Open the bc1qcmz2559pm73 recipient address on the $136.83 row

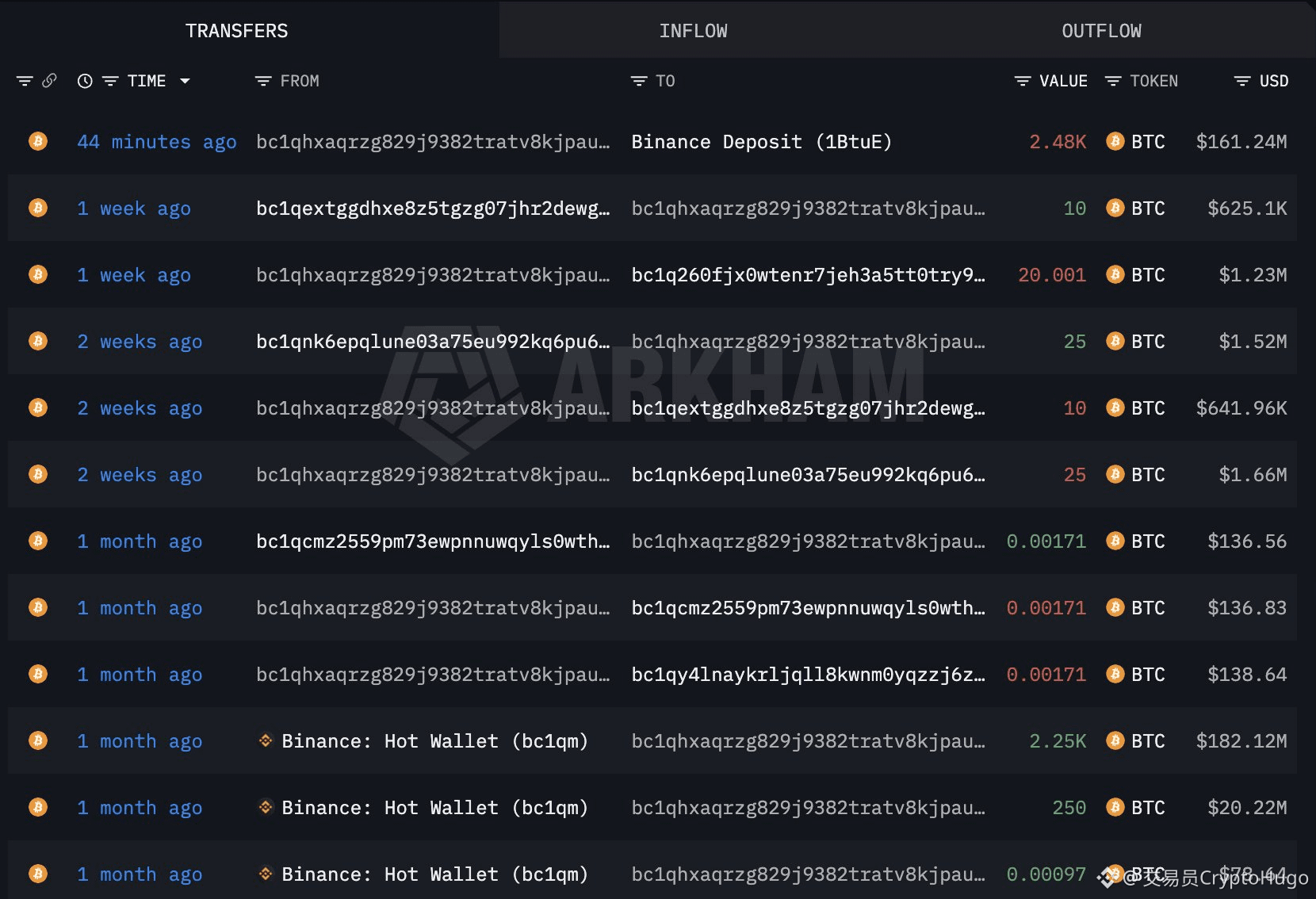click(x=809, y=608)
